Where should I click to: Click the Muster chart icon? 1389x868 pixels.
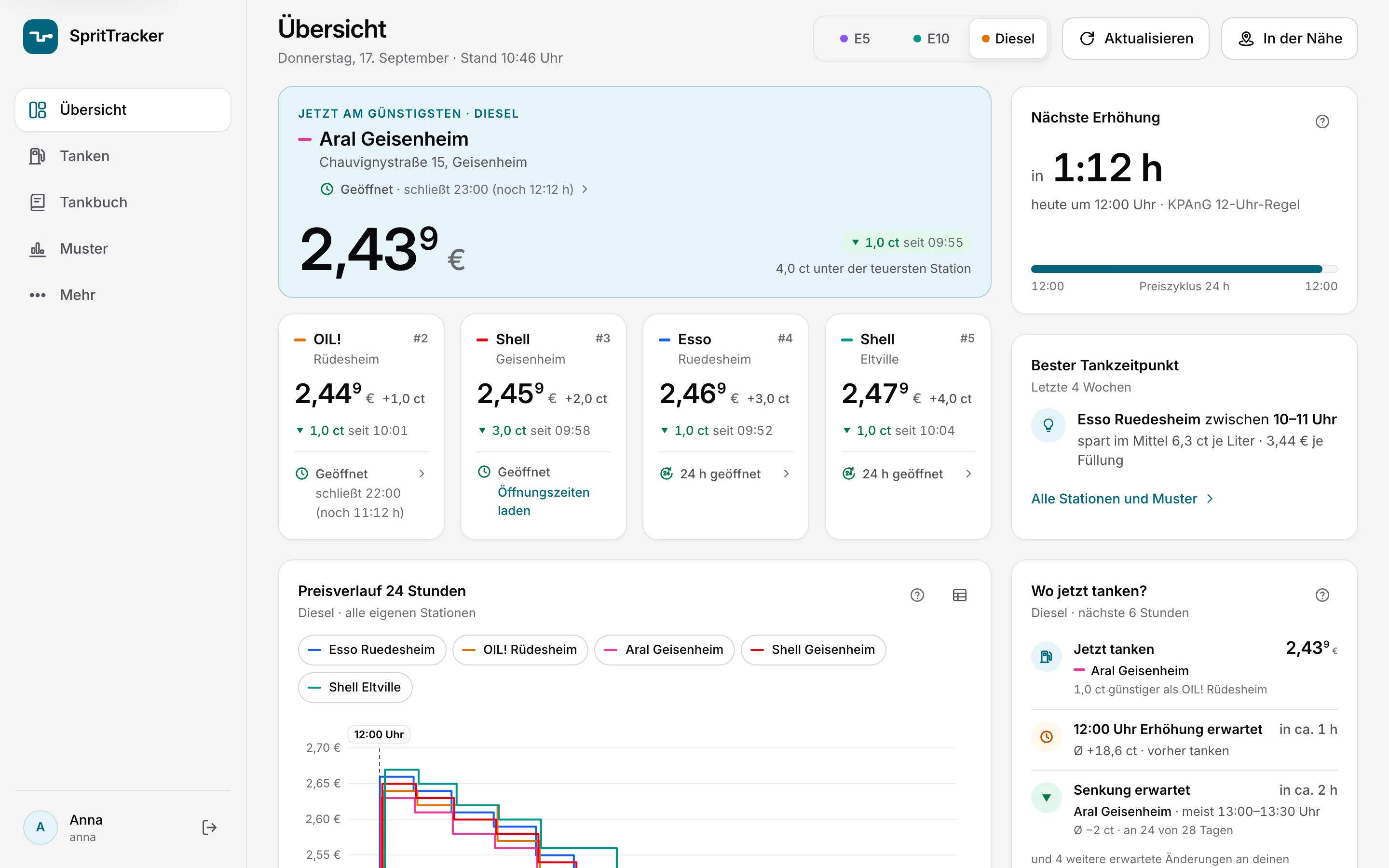click(x=37, y=248)
